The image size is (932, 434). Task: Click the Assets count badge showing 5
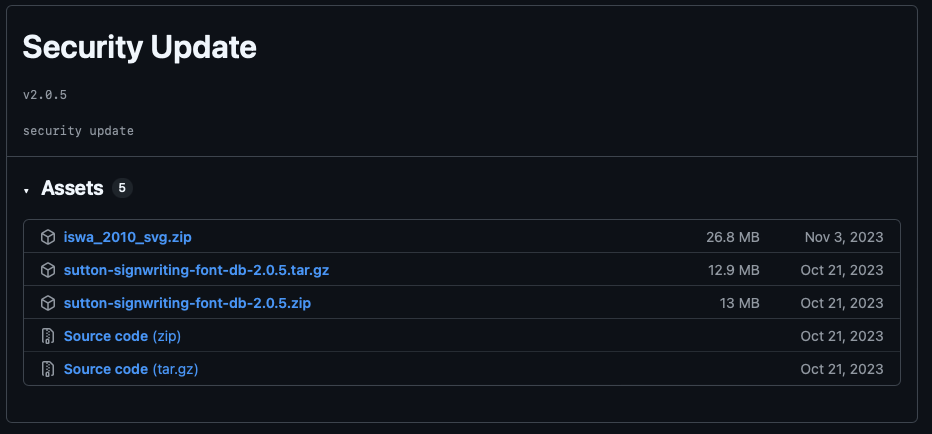click(x=122, y=188)
